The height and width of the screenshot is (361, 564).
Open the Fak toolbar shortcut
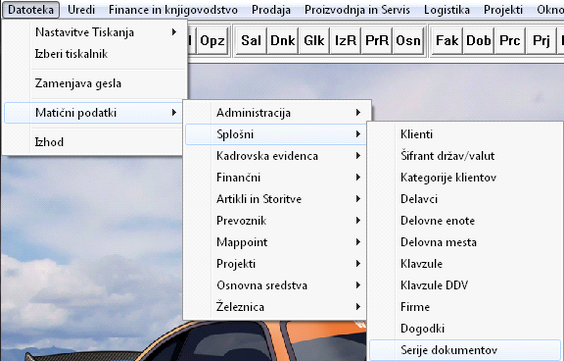[447, 41]
